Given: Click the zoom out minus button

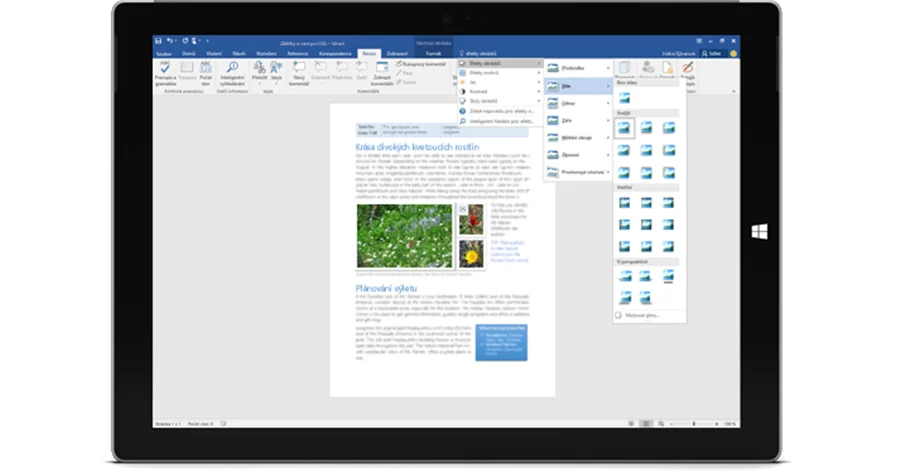Looking at the screenshot, I should click(672, 424).
